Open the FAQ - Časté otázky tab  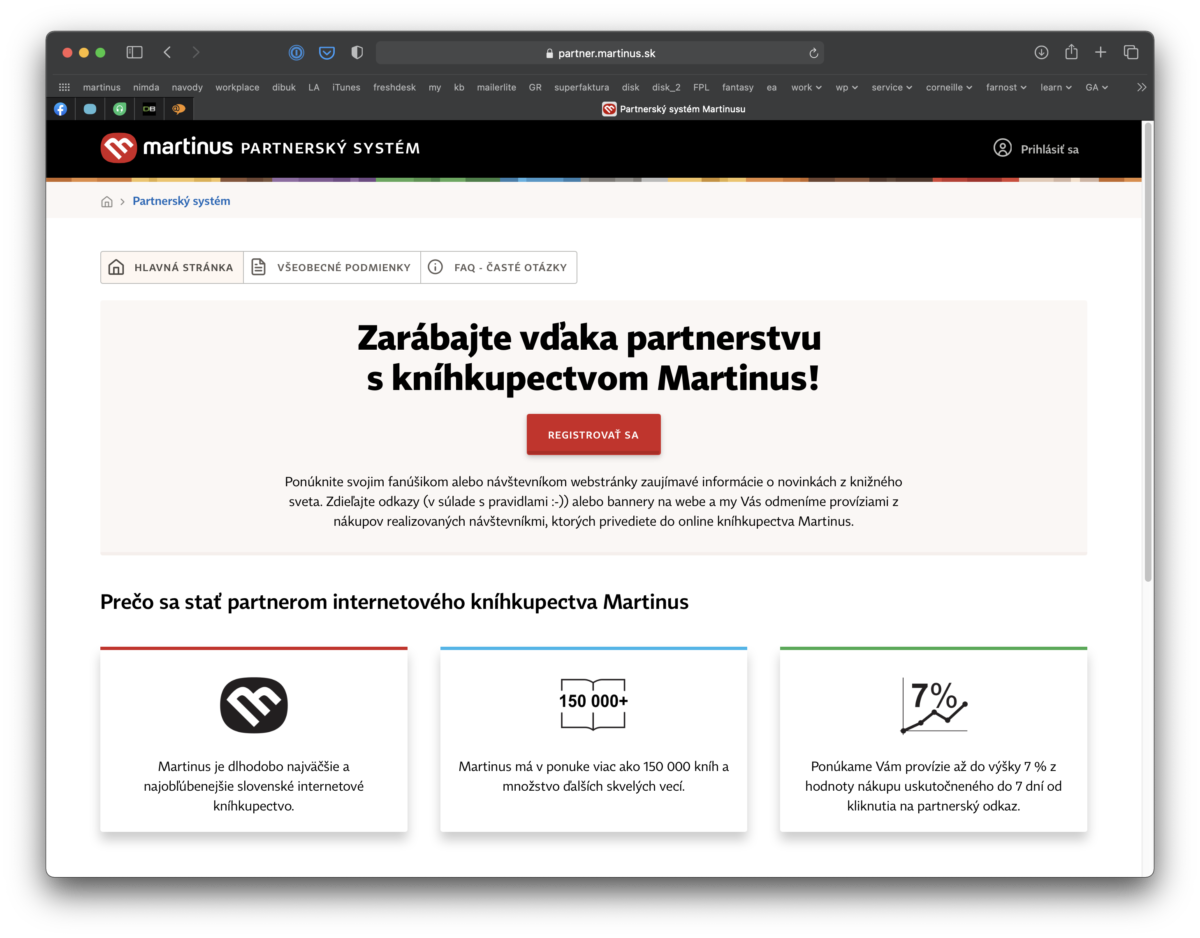coord(499,267)
